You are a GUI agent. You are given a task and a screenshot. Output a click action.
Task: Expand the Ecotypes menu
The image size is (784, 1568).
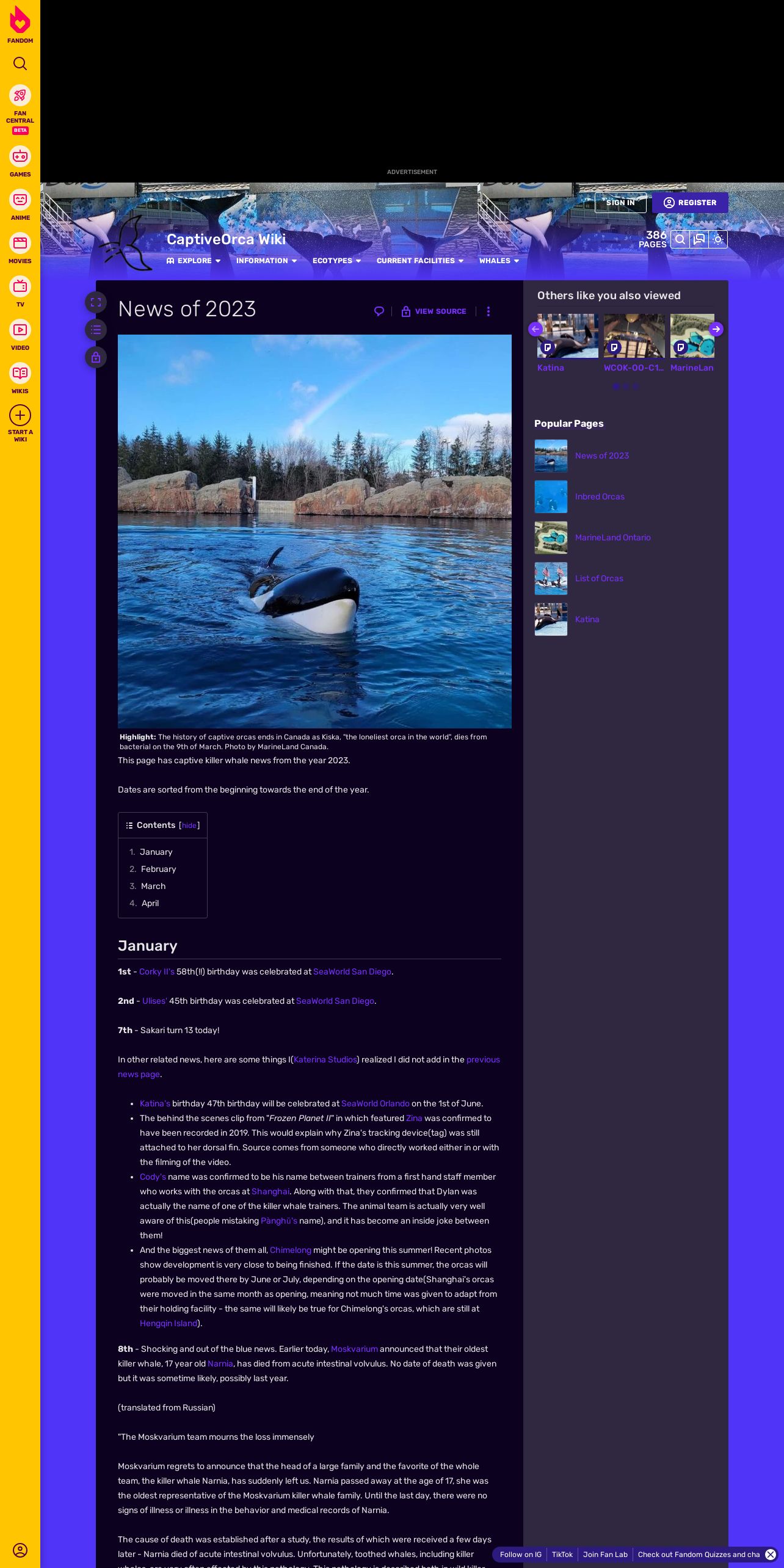(x=337, y=261)
